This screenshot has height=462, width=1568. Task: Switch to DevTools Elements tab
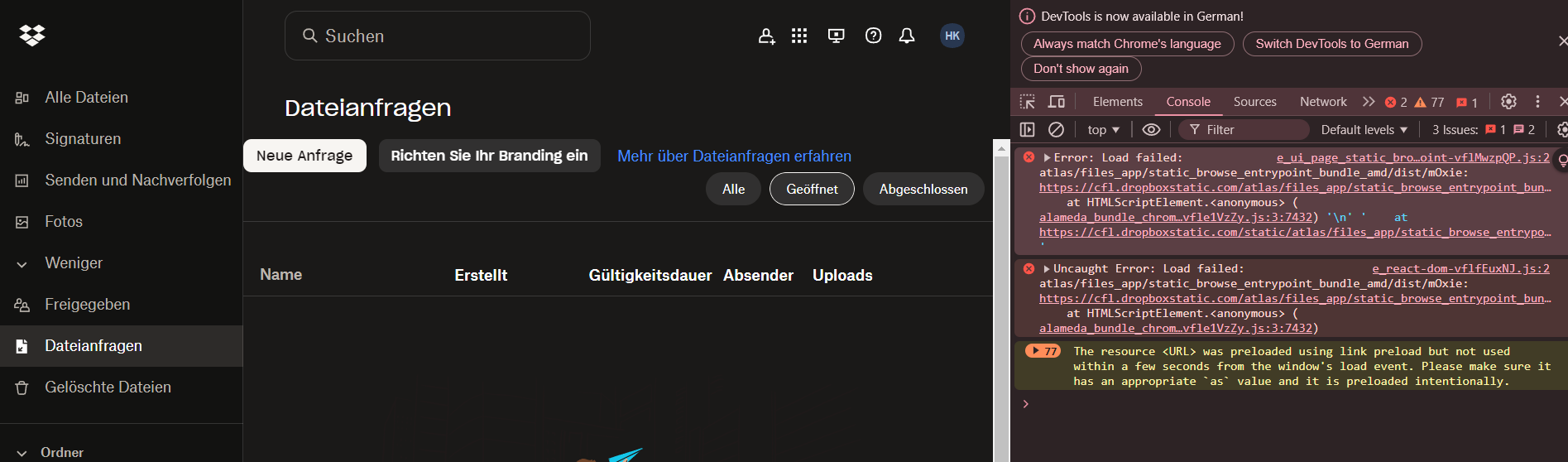coord(1117,102)
